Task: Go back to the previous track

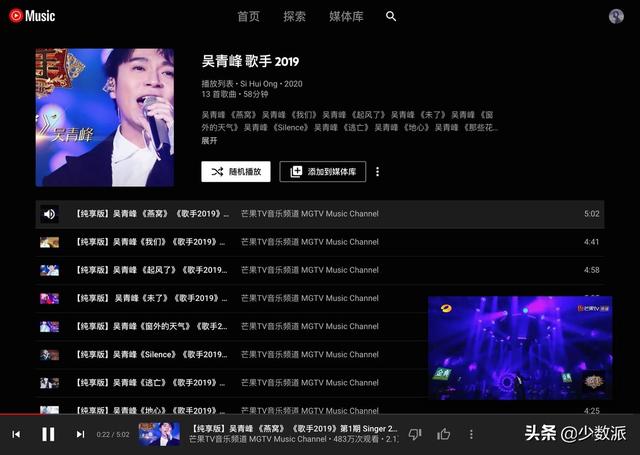Action: coord(16,434)
